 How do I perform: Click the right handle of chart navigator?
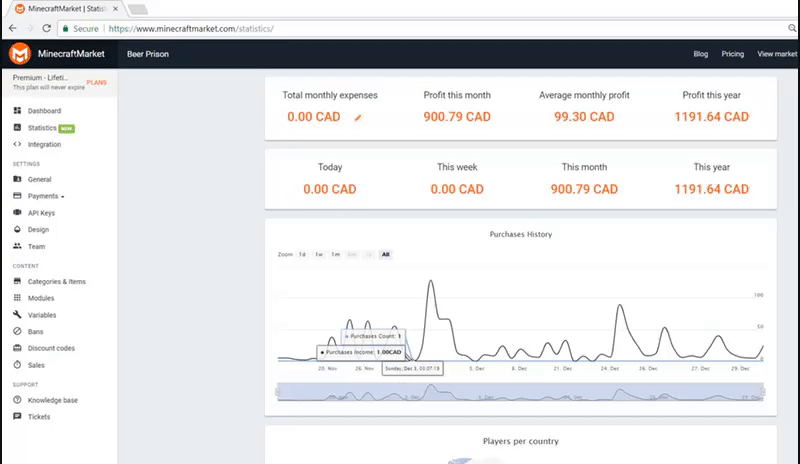pos(763,392)
